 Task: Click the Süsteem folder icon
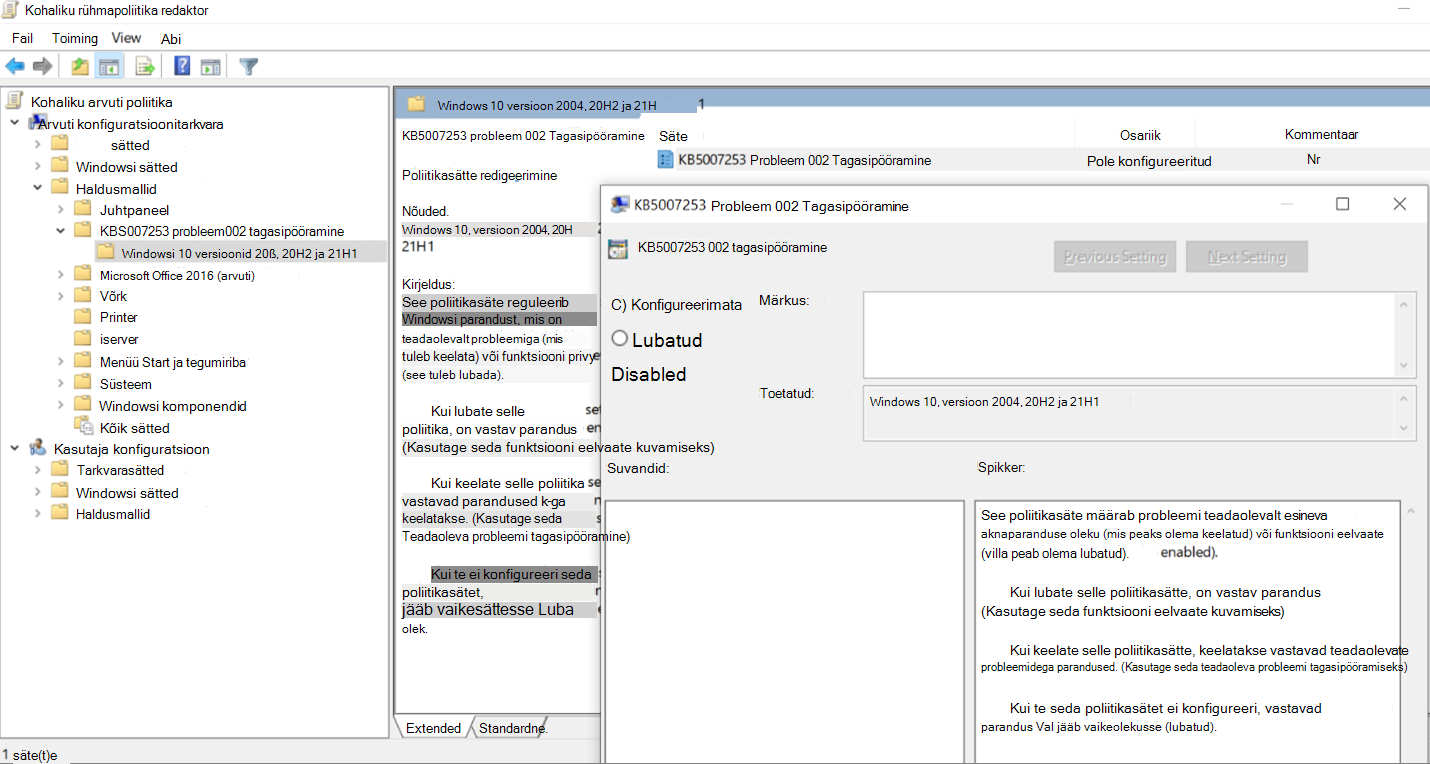click(x=82, y=383)
